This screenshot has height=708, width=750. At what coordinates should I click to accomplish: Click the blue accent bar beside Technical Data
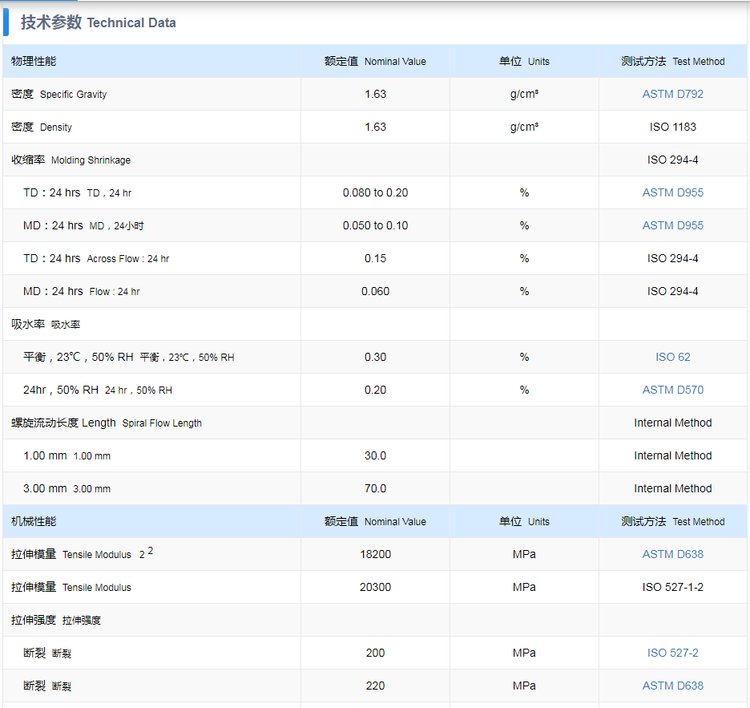pos(6,22)
